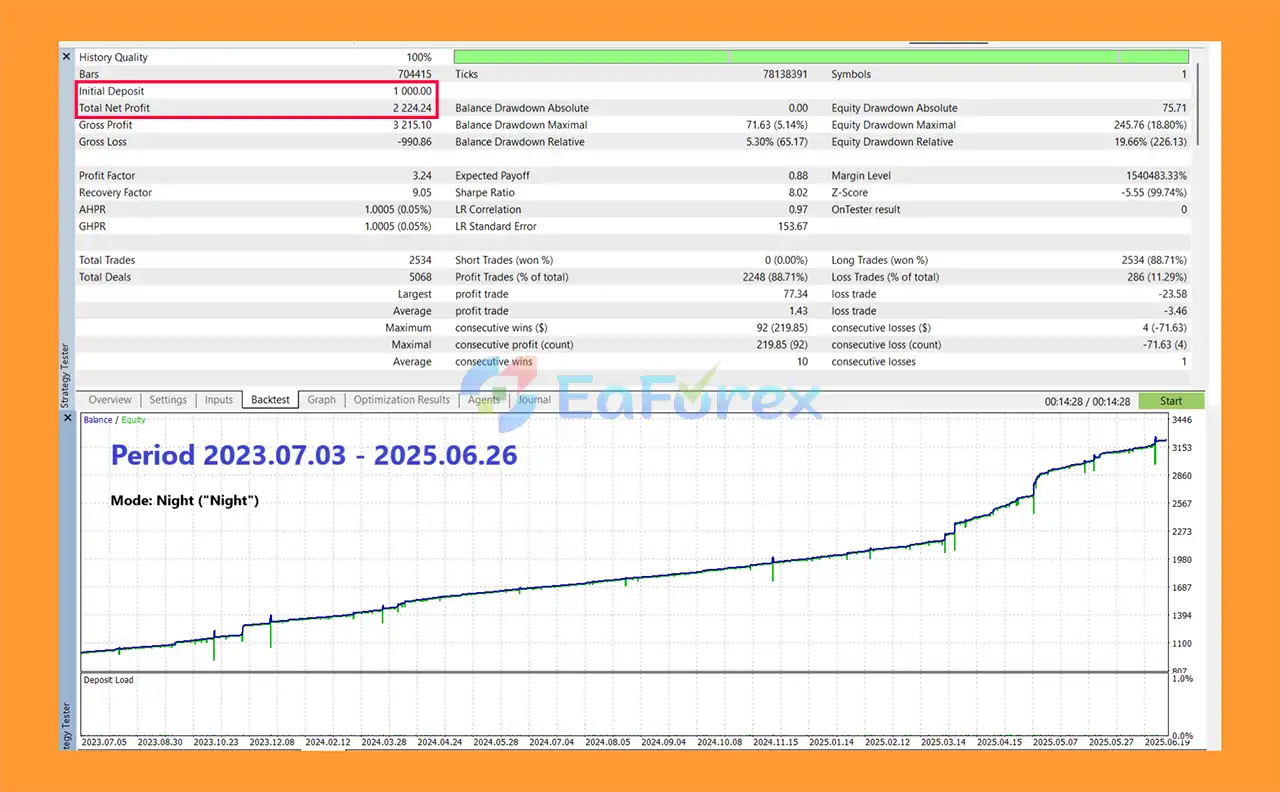Click the Gross Profit value 3 215.10
This screenshot has width=1280, height=792.
pyautogui.click(x=411, y=125)
